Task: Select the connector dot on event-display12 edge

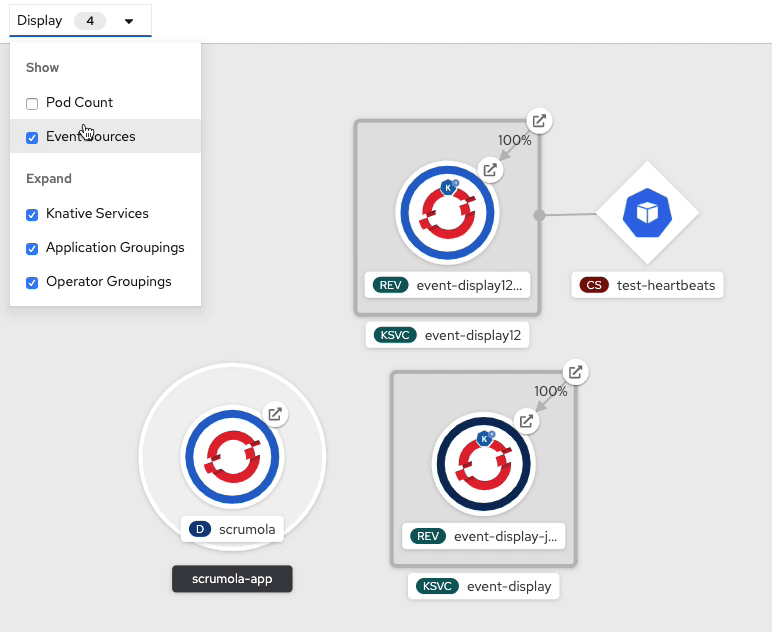Action: [x=540, y=215]
